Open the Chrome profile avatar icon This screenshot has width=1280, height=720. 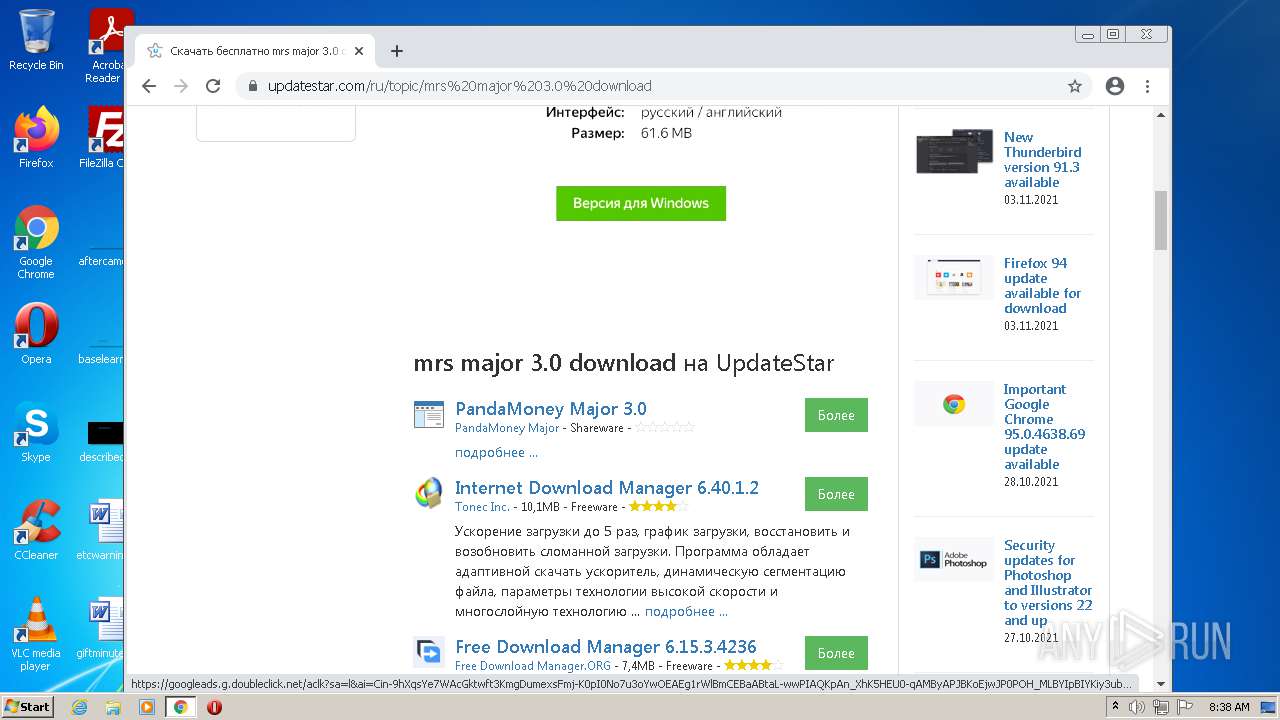coord(1115,86)
